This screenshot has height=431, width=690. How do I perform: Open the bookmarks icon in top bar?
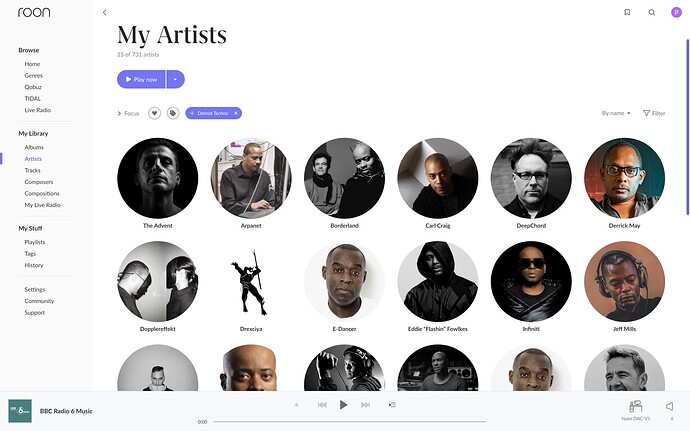[x=627, y=12]
